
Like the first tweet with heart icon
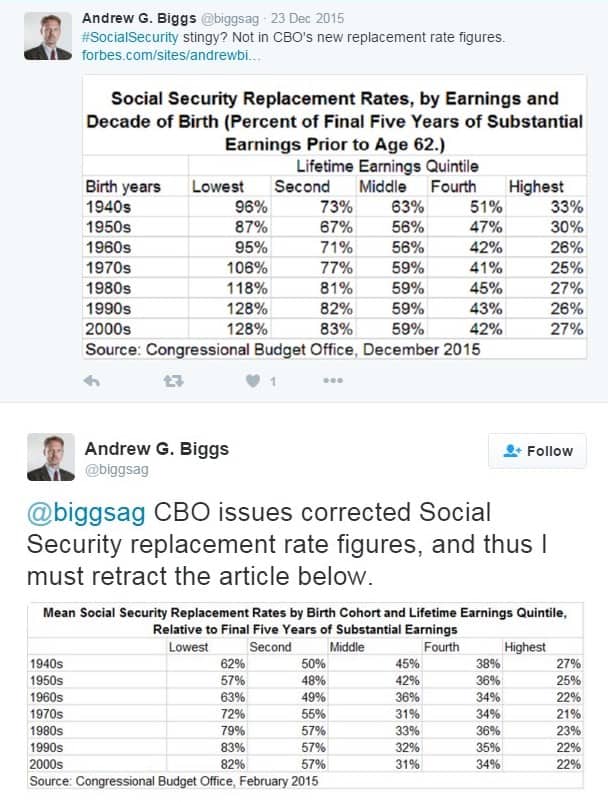[x=253, y=381]
